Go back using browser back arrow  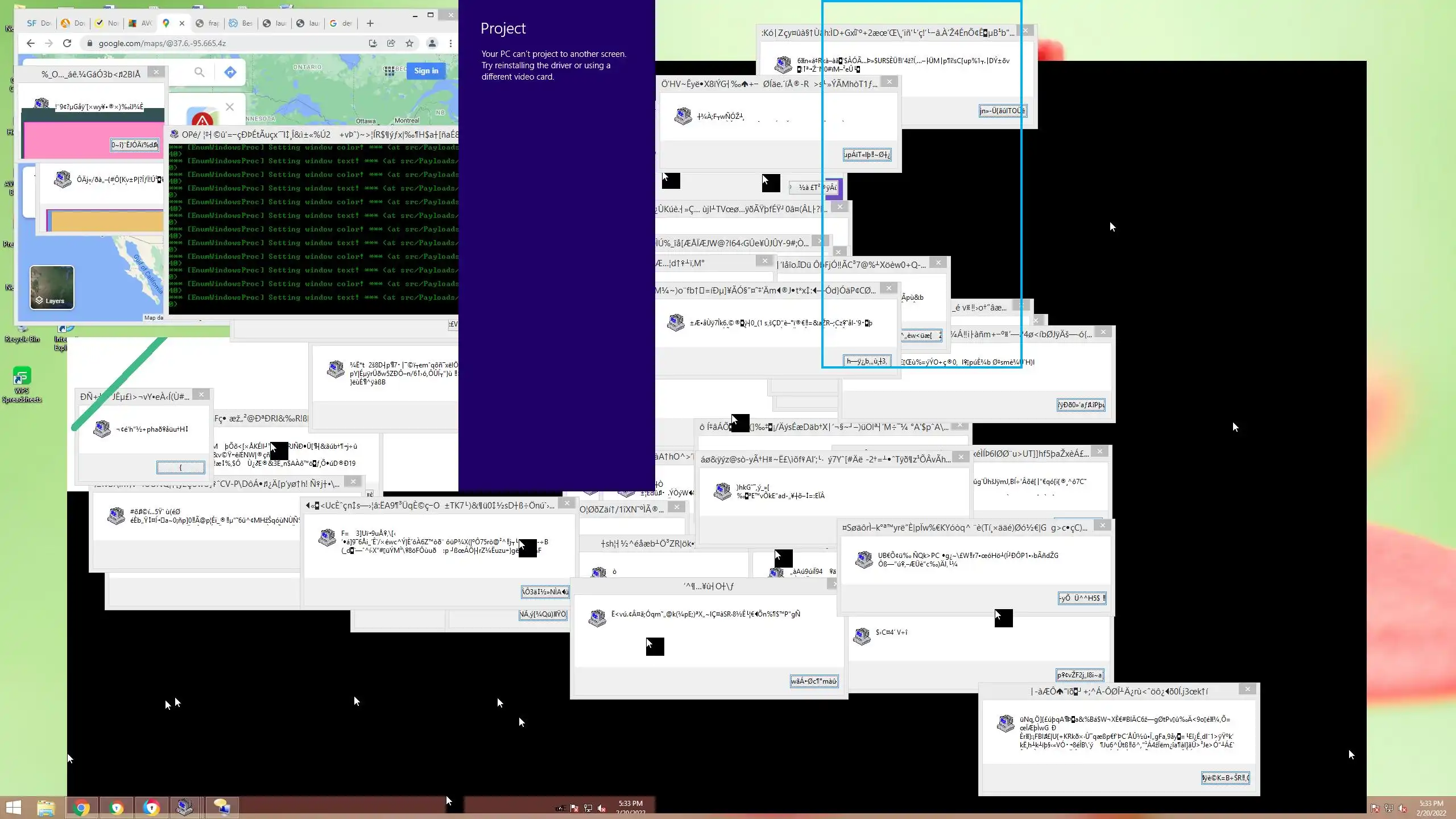[x=31, y=43]
